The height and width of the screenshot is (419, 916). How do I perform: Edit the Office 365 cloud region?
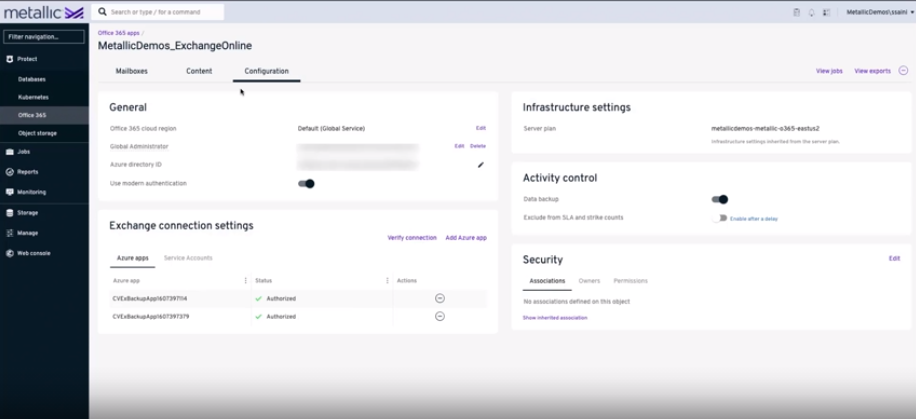(480, 128)
